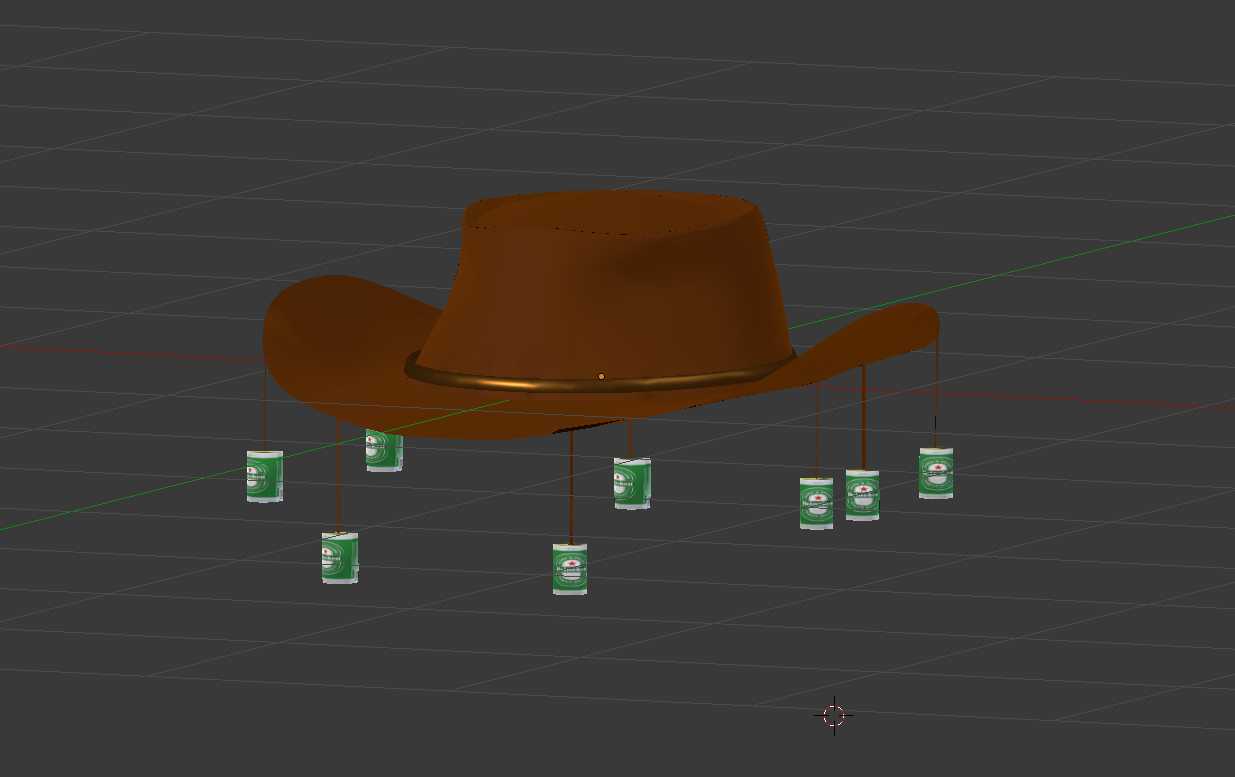Select the lowest can on the left side
Screen dimensions: 1235x777
(340, 557)
